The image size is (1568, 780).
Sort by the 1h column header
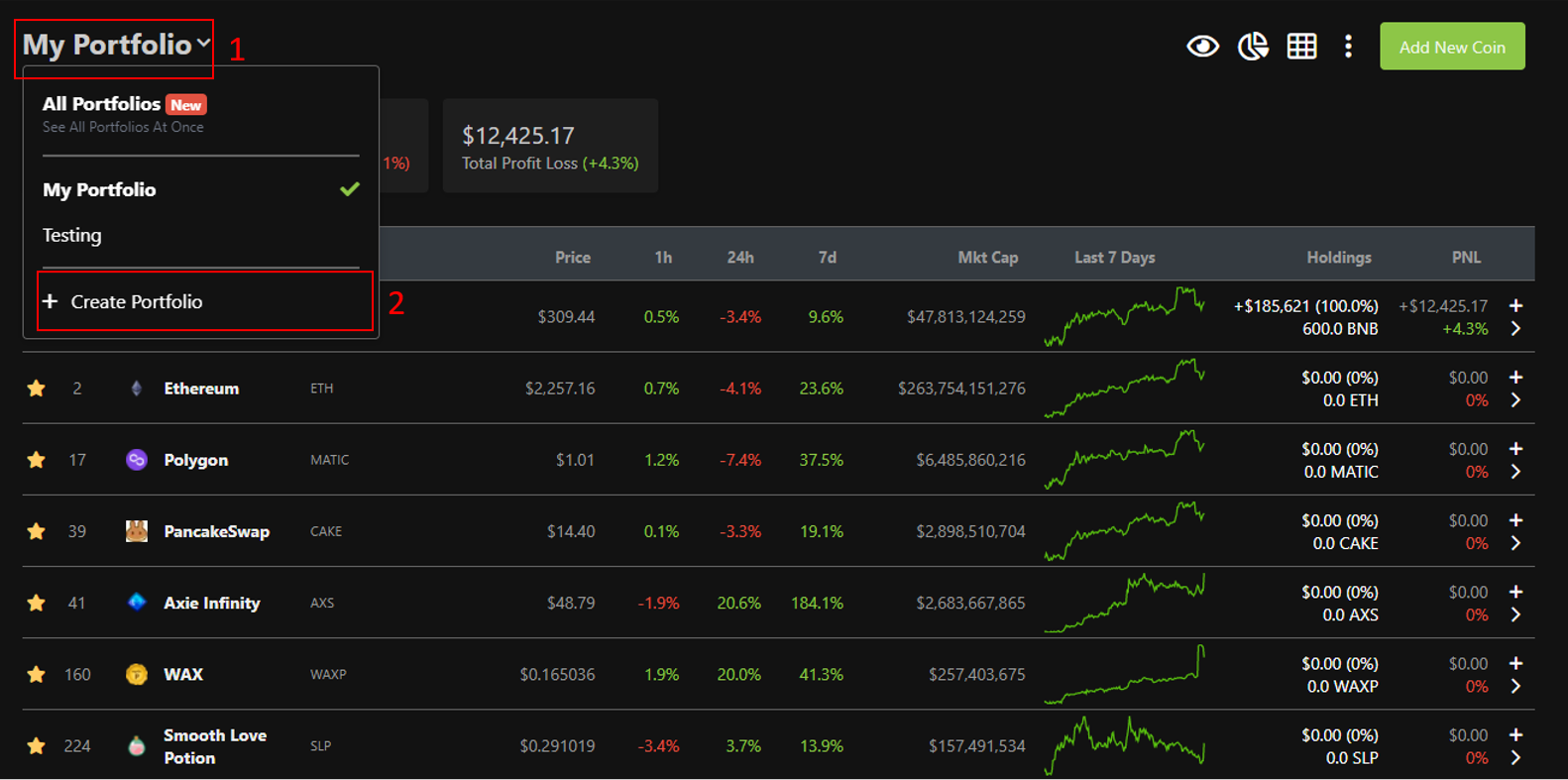663,257
